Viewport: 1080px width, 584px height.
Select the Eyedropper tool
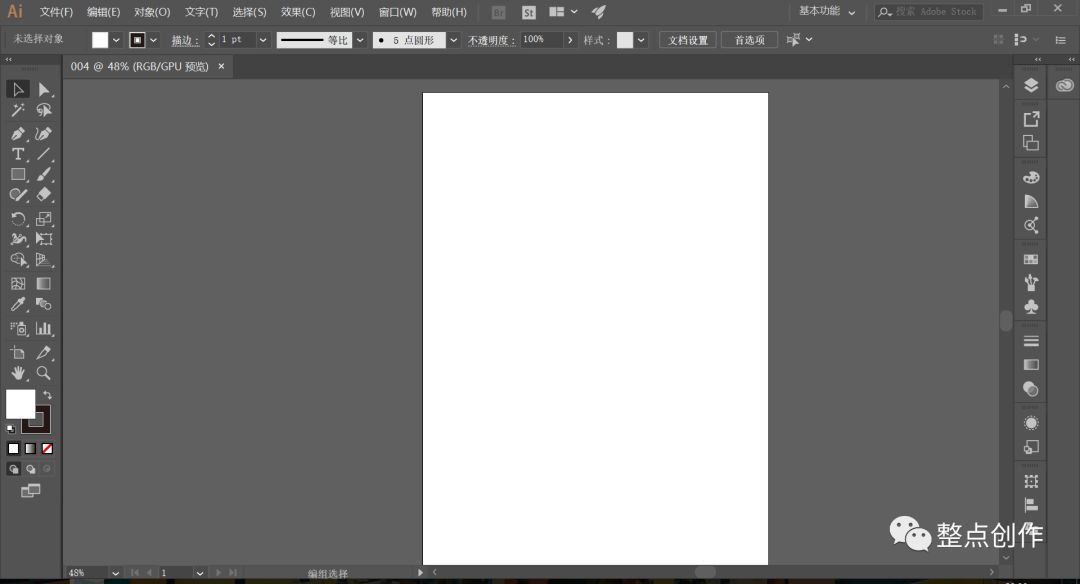pyautogui.click(x=18, y=304)
